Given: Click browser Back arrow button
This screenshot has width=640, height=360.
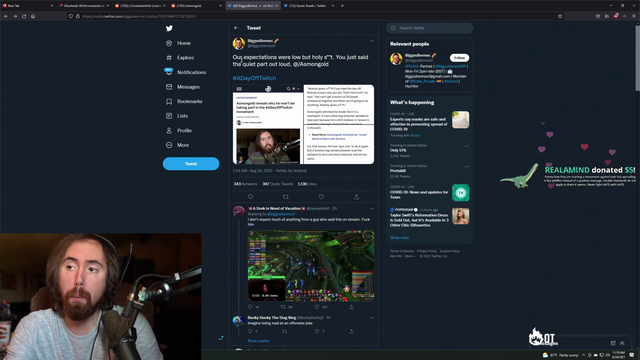Looking at the screenshot, I should click(6, 16).
